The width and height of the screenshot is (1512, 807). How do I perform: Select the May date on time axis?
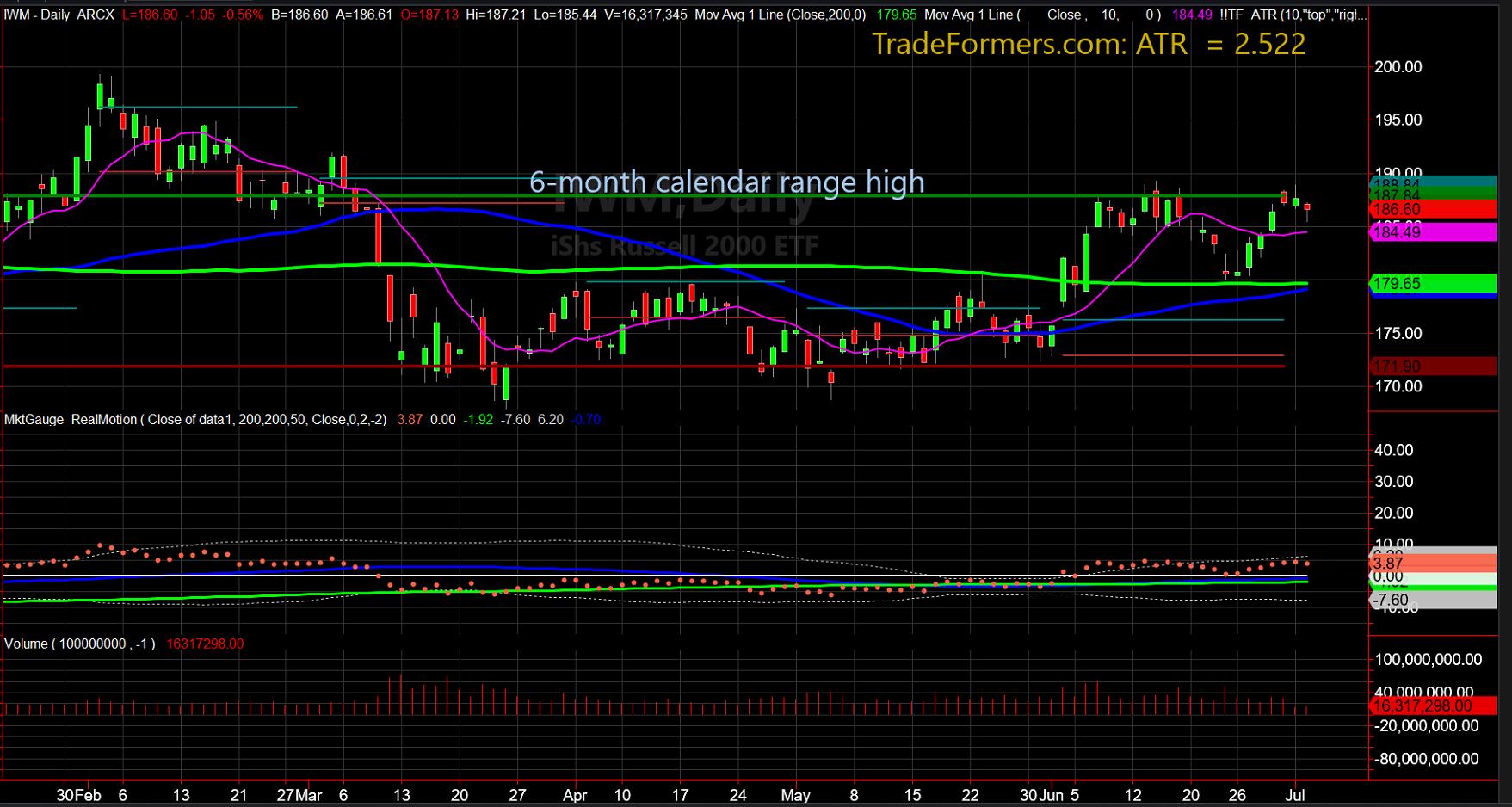click(x=796, y=796)
